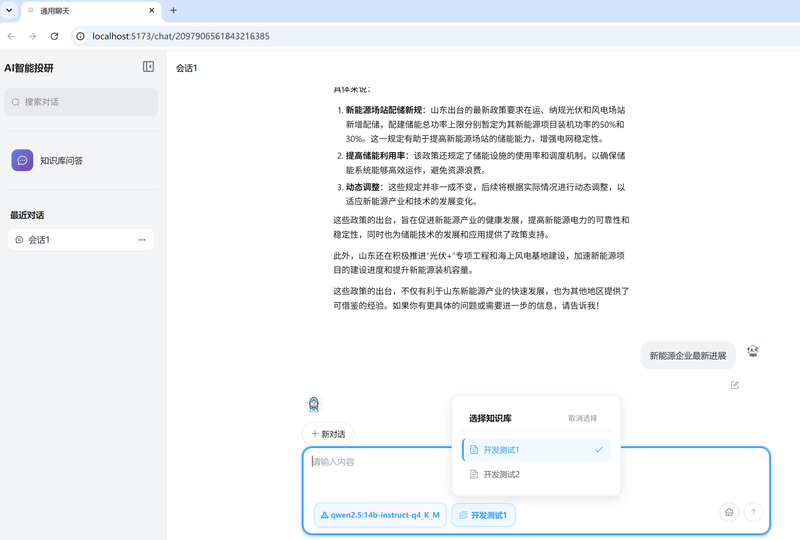Click 取消选择 to clear knowledge base selection
This screenshot has width=800, height=540.
(x=583, y=418)
